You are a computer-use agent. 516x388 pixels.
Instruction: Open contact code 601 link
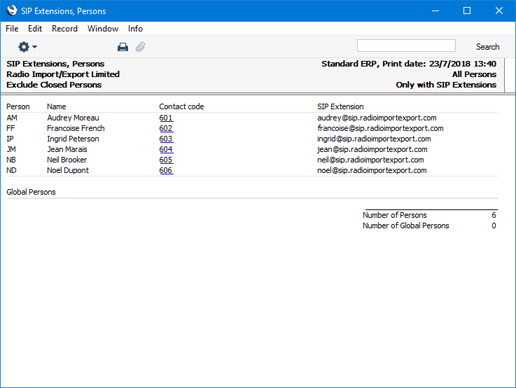click(166, 118)
